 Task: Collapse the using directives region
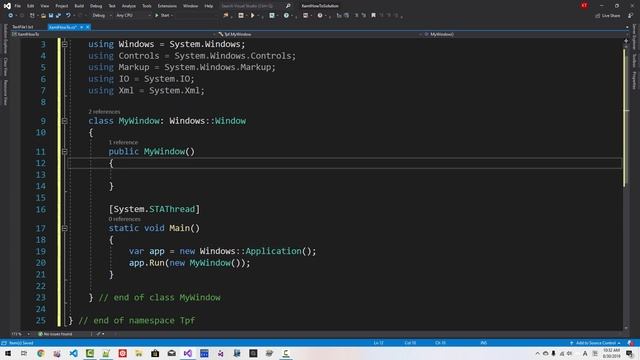(x=64, y=44)
